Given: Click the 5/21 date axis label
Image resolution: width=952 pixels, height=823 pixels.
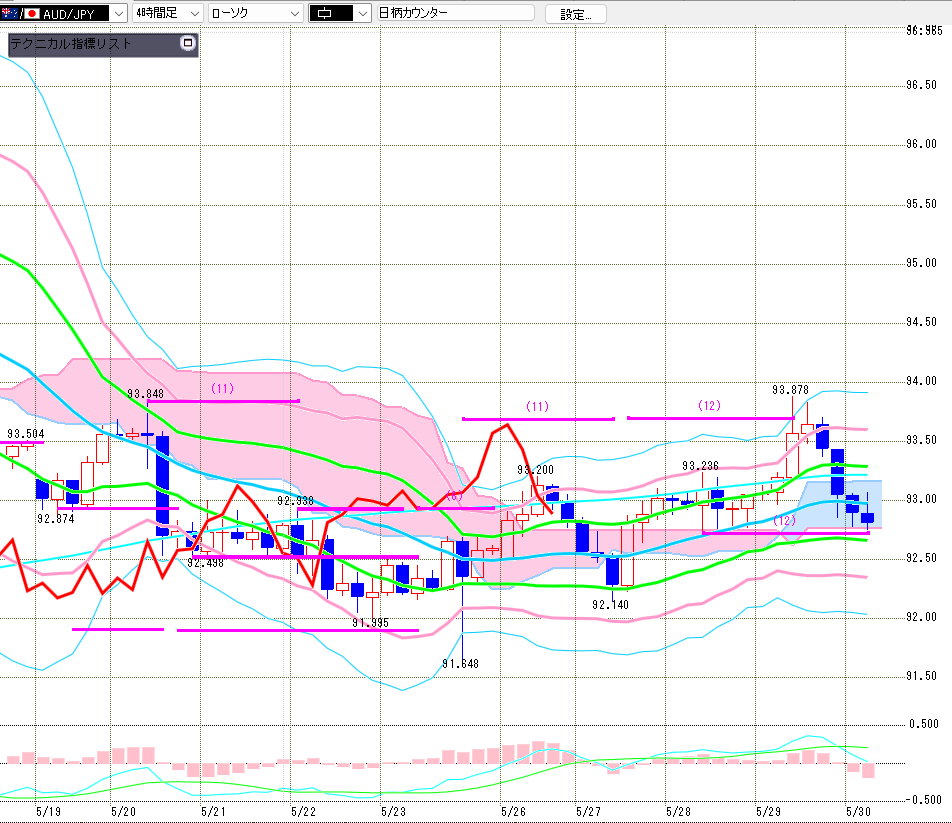Looking at the screenshot, I should (x=213, y=811).
